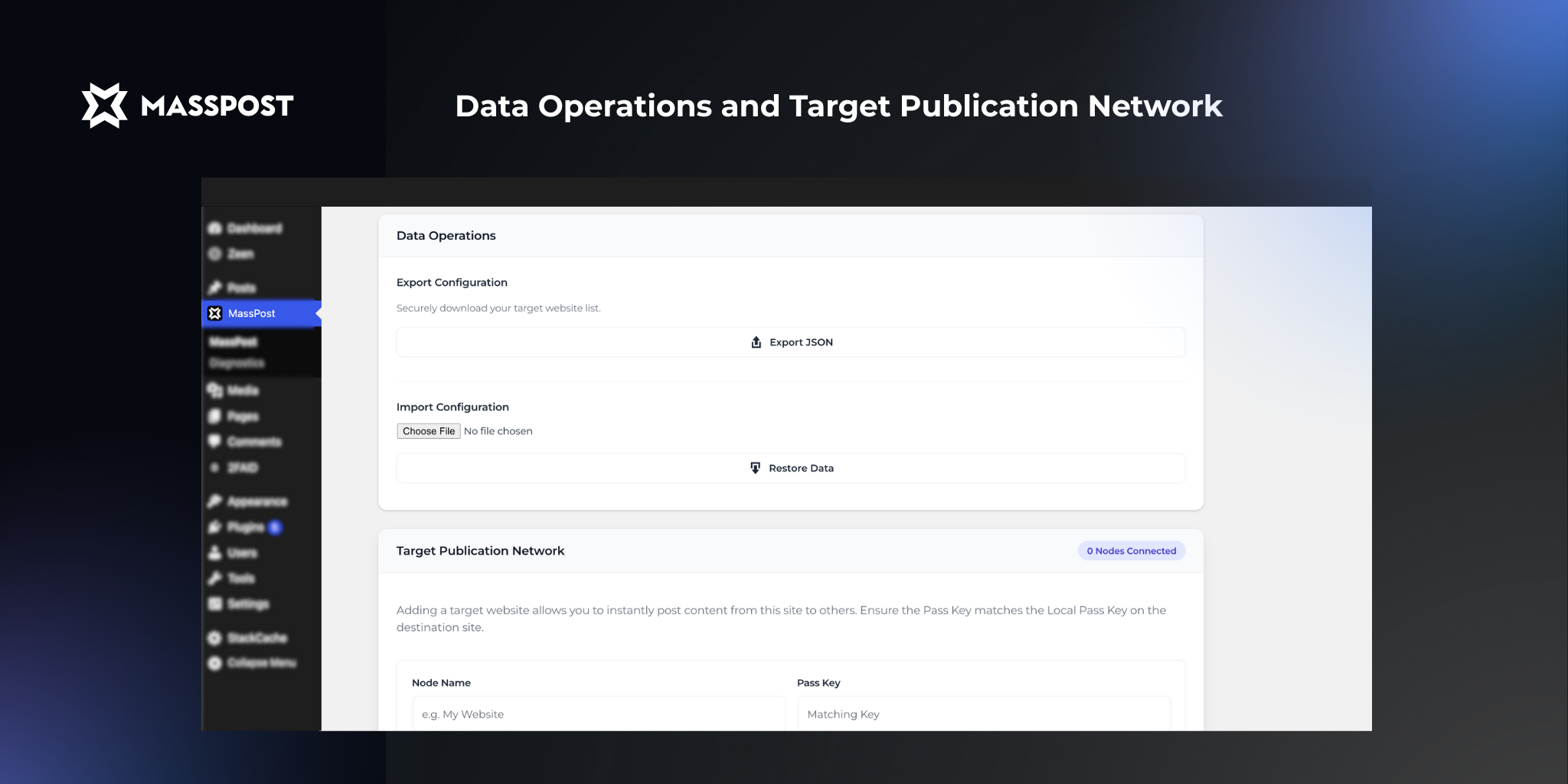1568x784 pixels.
Task: Focus the Pass Key input field
Action: click(983, 714)
